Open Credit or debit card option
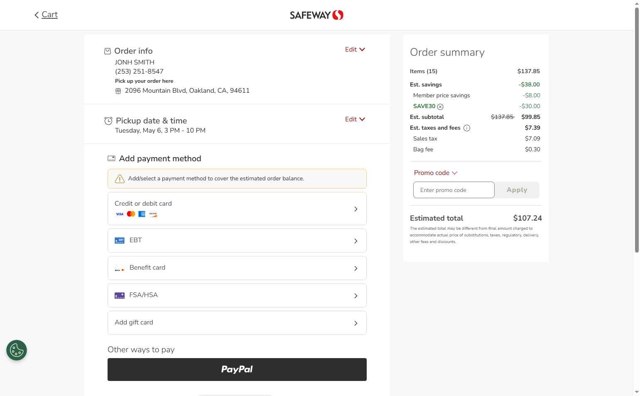The height and width of the screenshot is (396, 640). (x=237, y=209)
